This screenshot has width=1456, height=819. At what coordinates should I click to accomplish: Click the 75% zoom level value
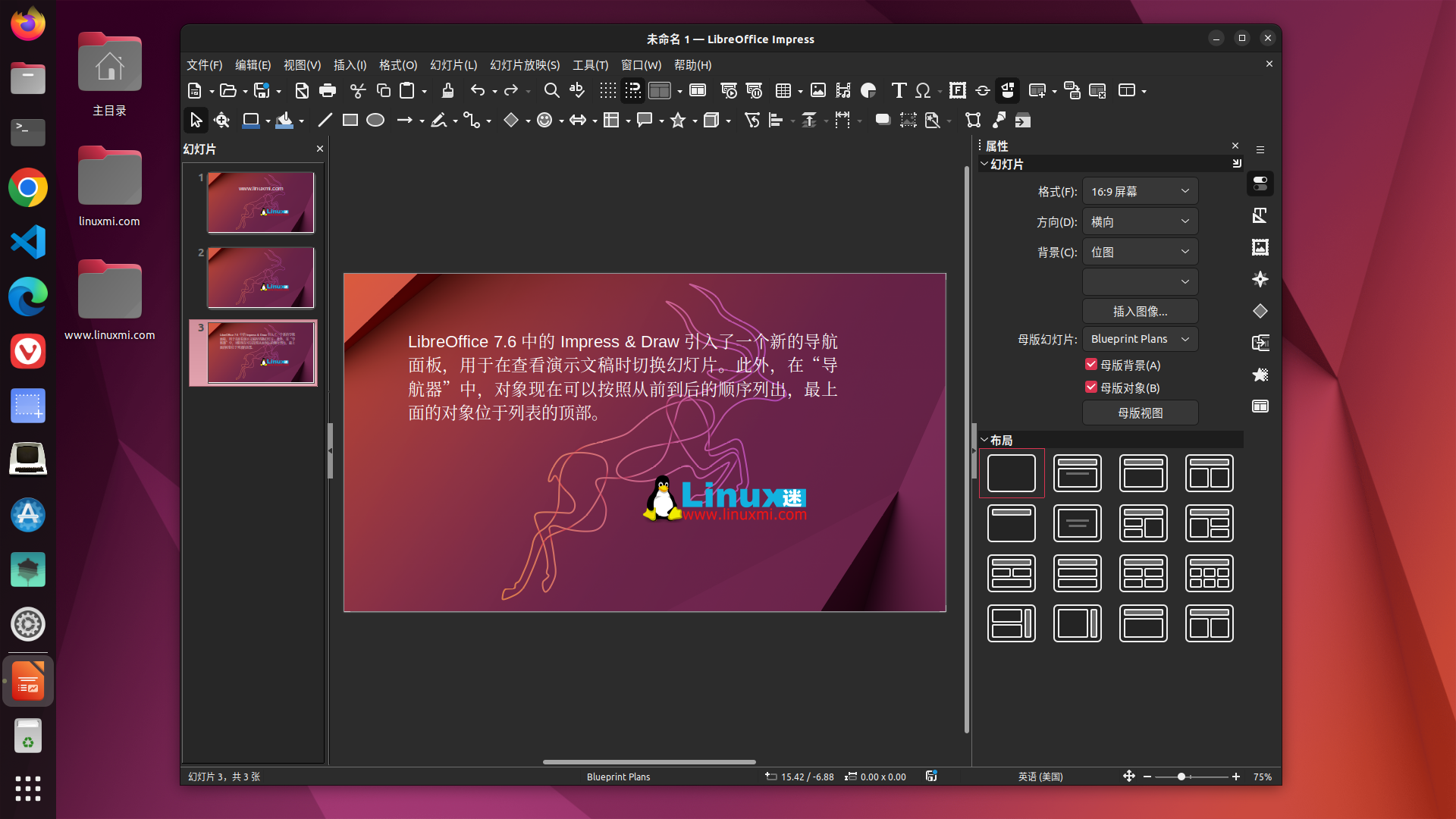click(1263, 777)
